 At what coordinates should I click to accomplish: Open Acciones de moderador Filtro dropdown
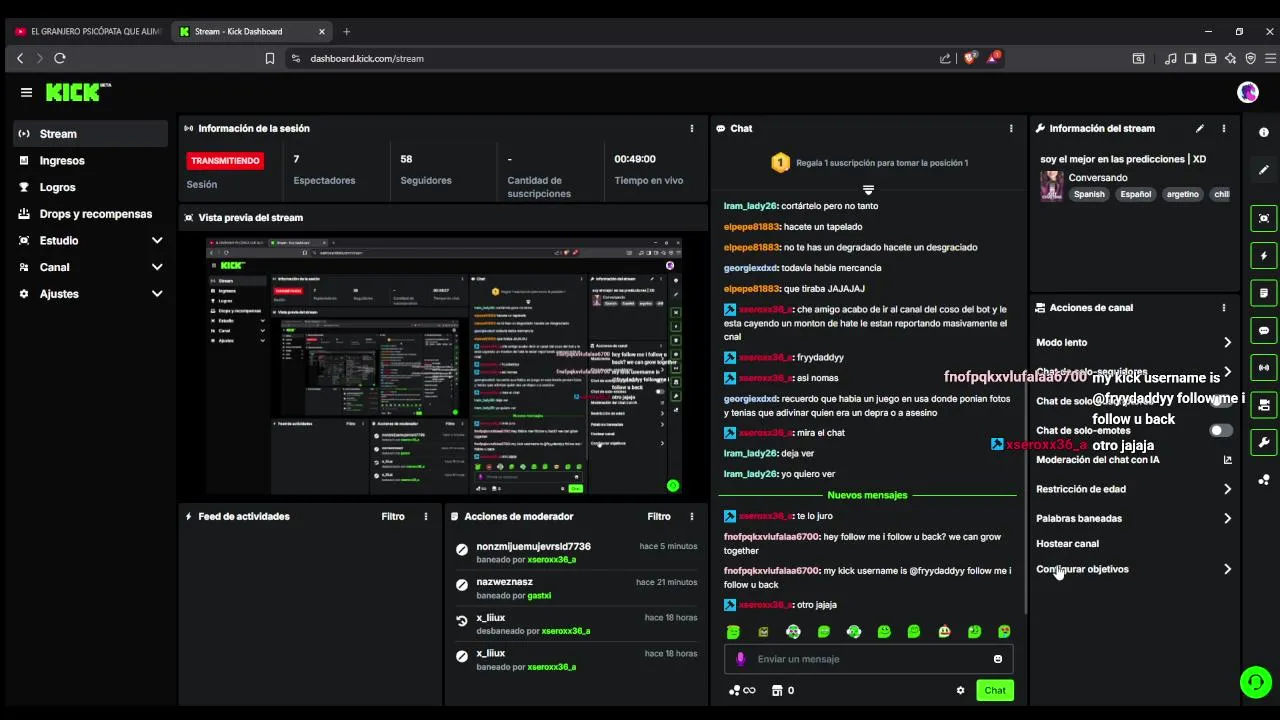coord(659,517)
